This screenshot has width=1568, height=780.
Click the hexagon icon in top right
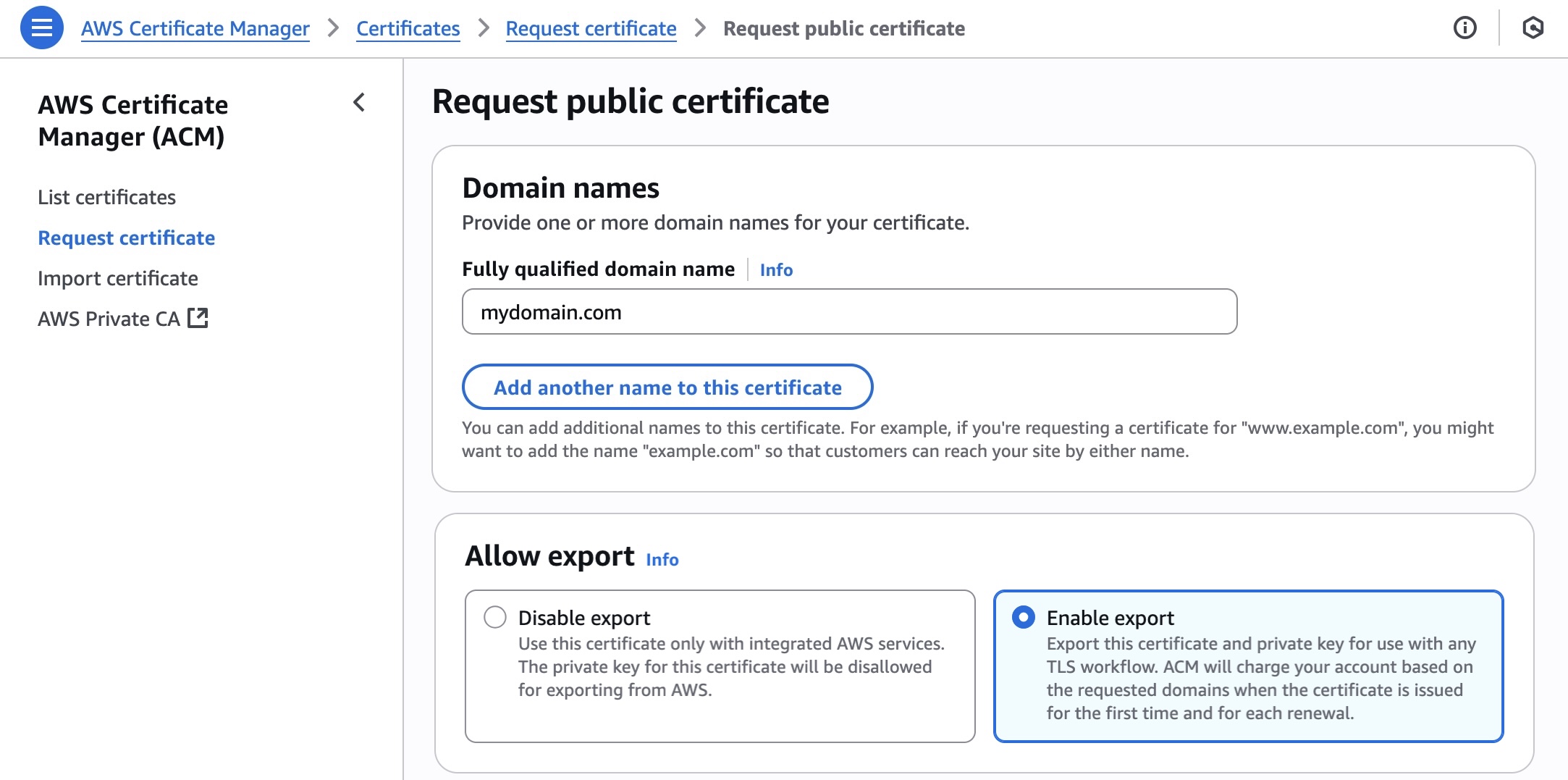(1533, 28)
